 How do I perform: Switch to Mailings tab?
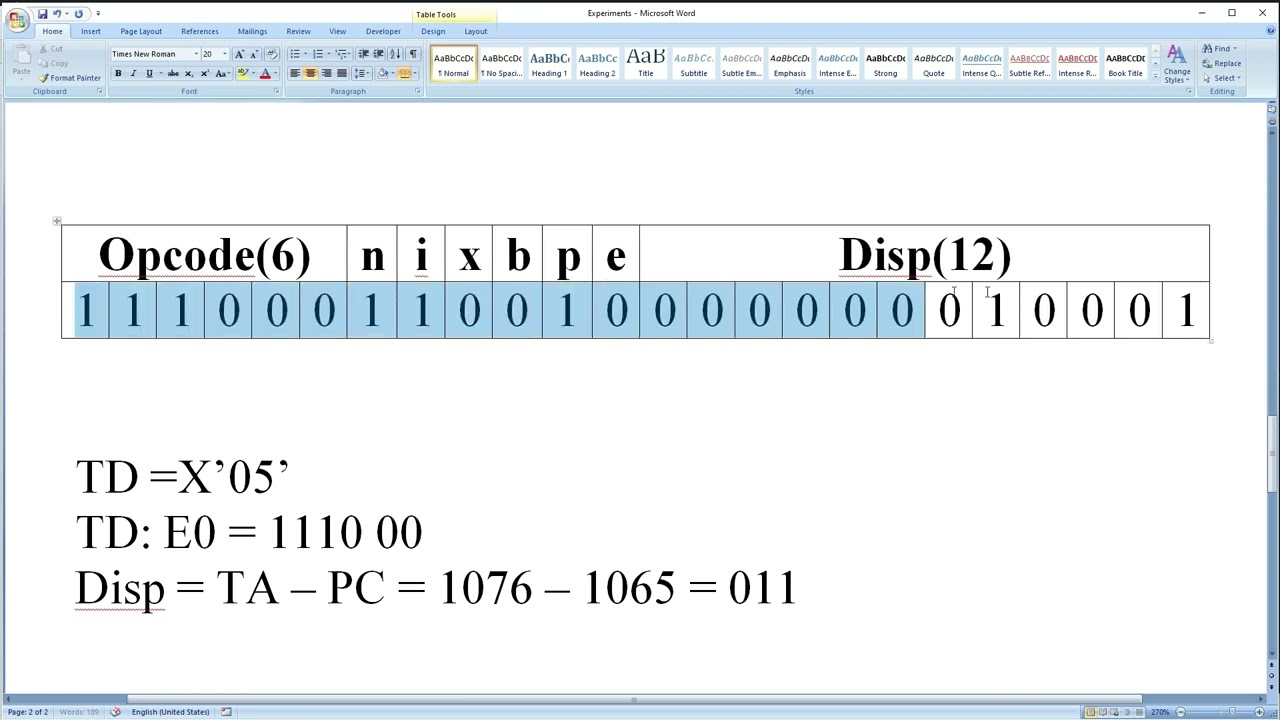[252, 31]
